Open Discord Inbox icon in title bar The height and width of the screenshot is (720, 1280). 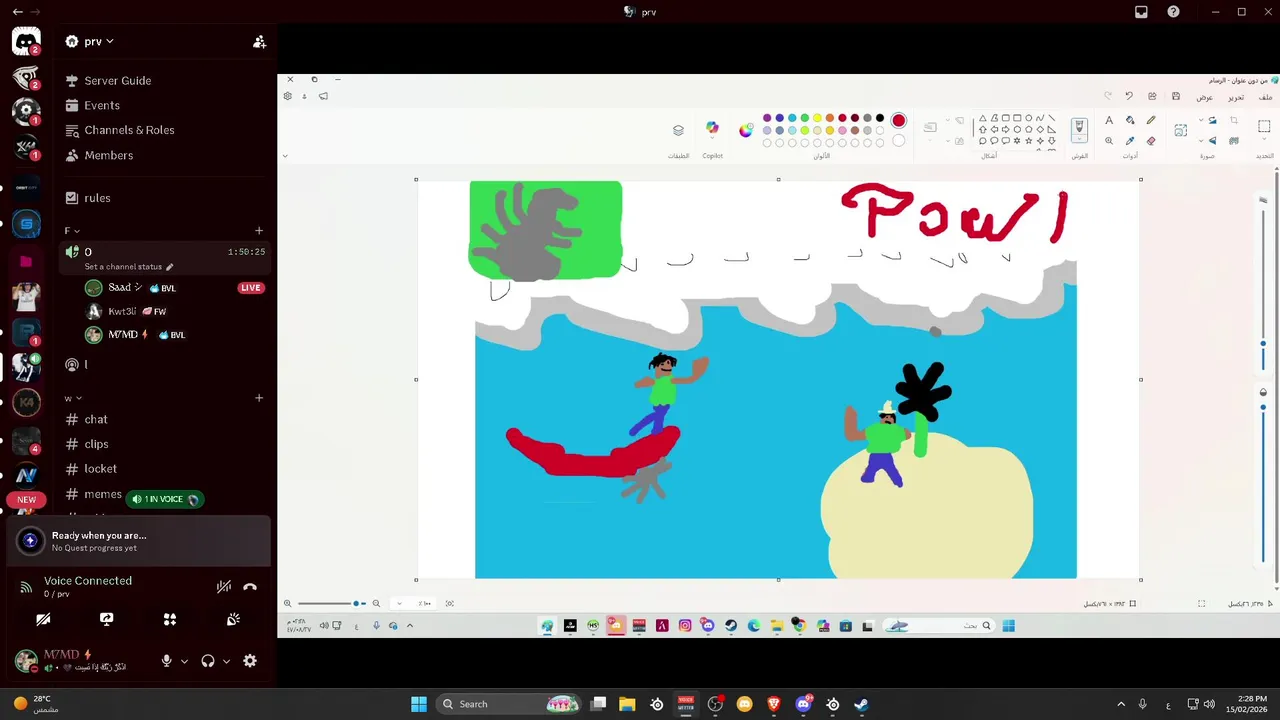(1141, 12)
